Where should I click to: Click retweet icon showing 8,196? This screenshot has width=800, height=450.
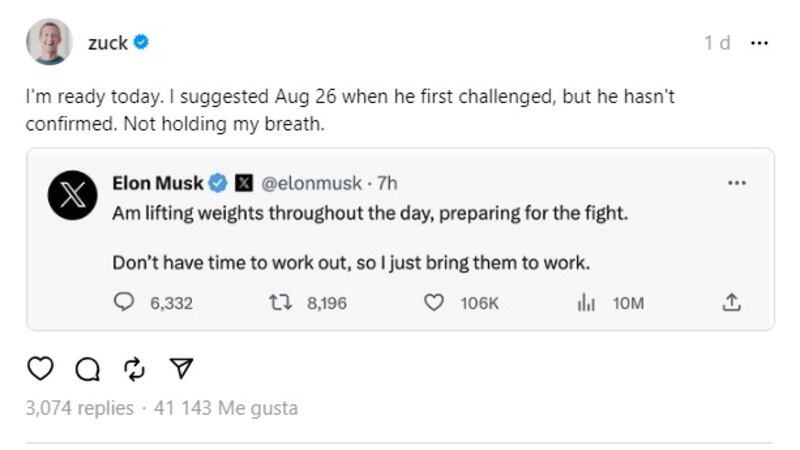coord(280,302)
